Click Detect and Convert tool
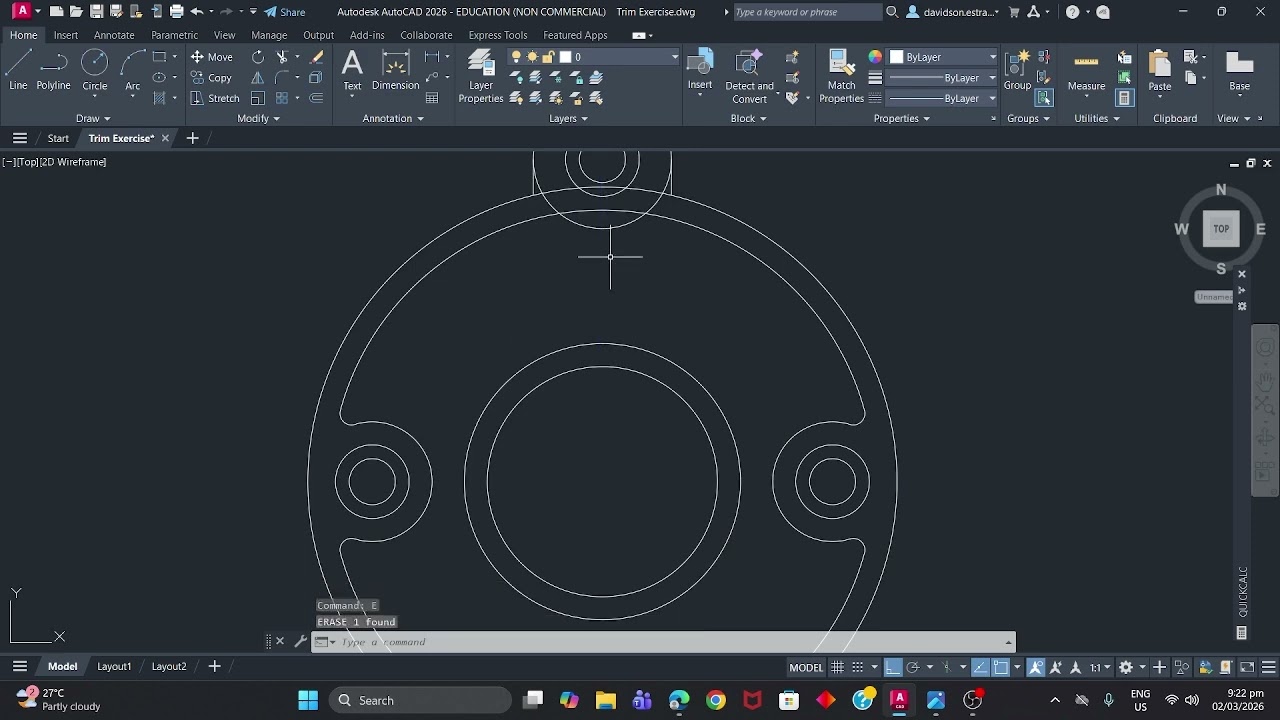The height and width of the screenshot is (720, 1280). click(x=750, y=76)
